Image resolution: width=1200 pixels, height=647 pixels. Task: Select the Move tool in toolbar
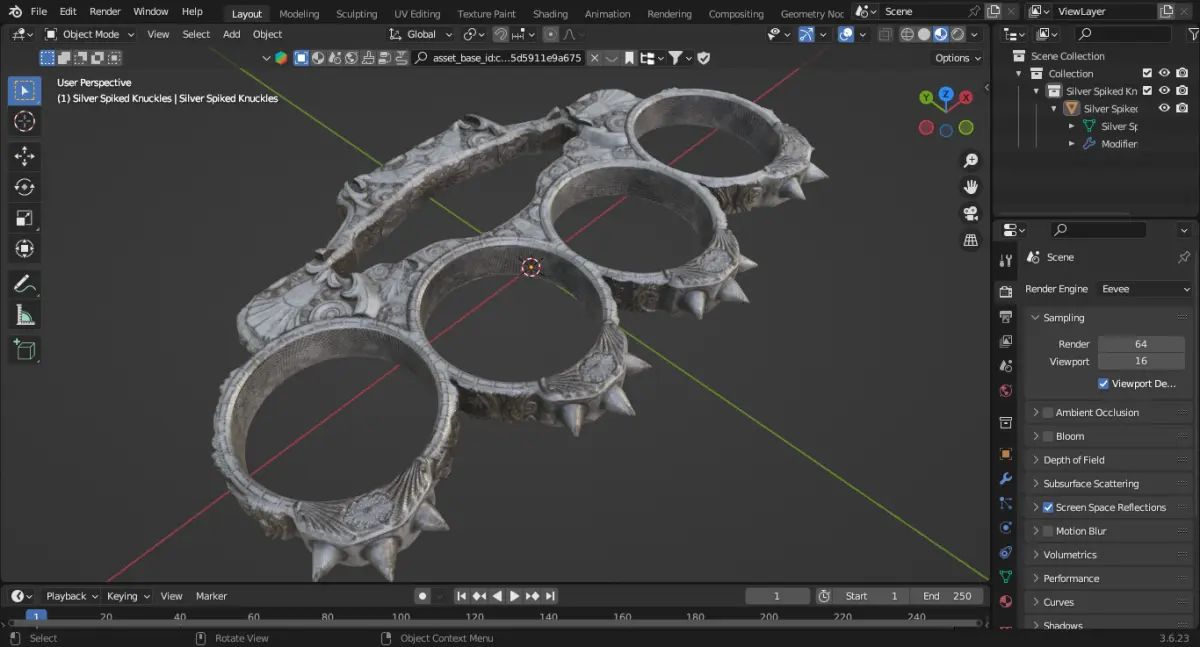tap(25, 155)
